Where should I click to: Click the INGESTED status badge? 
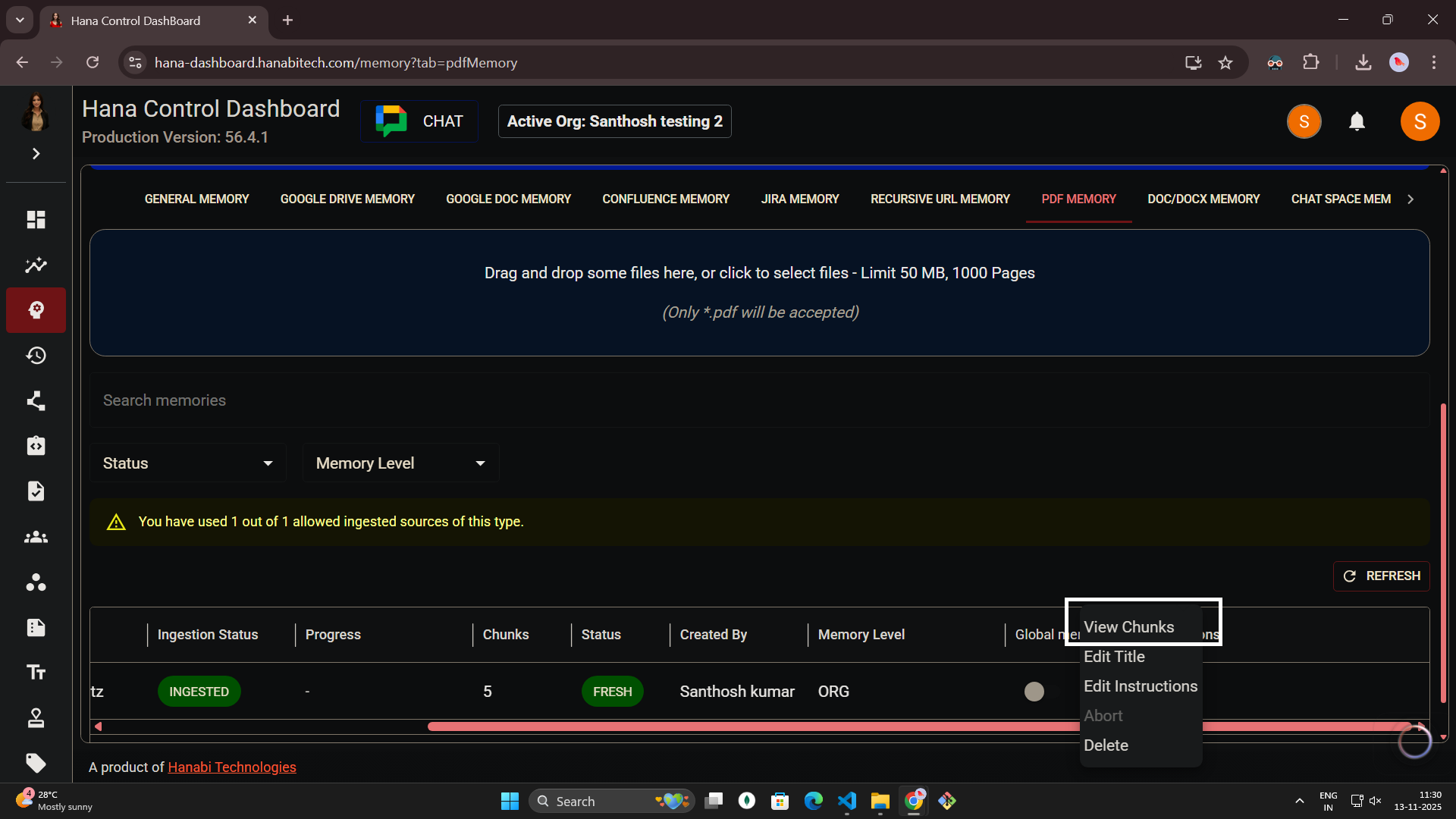click(199, 691)
